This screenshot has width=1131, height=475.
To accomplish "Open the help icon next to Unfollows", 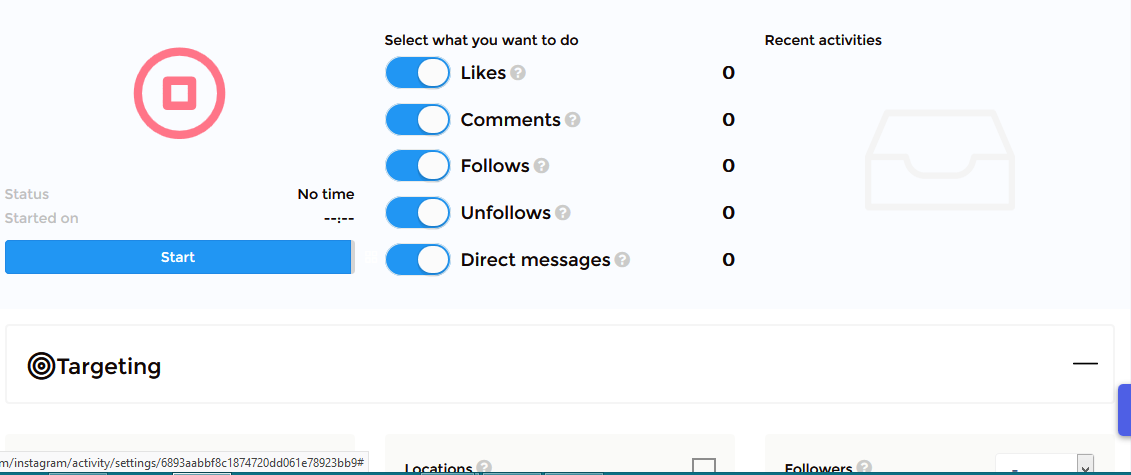I will (563, 213).
